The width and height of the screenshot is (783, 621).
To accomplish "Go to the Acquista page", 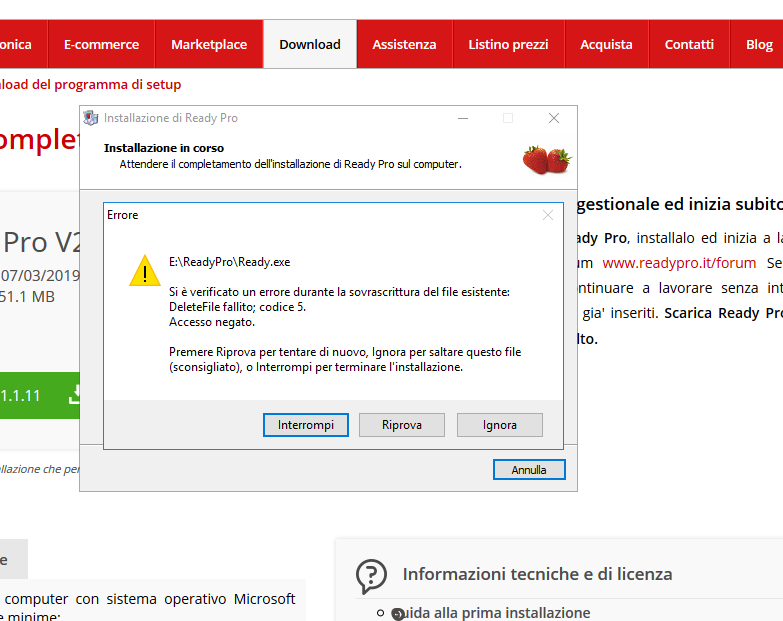I will click(606, 44).
